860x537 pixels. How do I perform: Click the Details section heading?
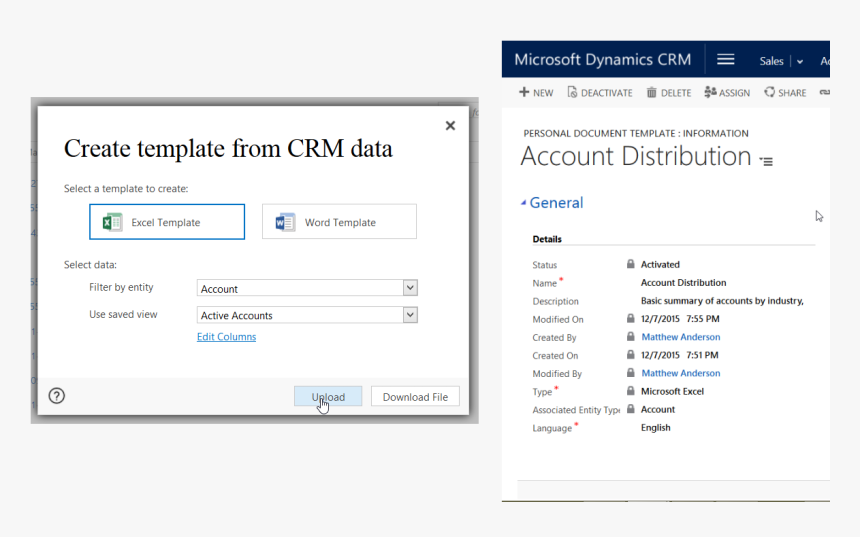tap(547, 239)
